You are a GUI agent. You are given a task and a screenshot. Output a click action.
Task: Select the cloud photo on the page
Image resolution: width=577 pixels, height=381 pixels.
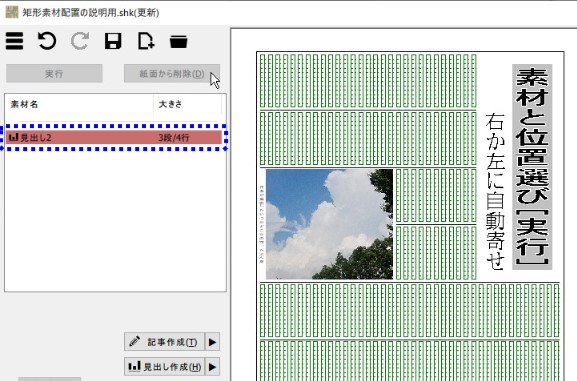coord(329,224)
